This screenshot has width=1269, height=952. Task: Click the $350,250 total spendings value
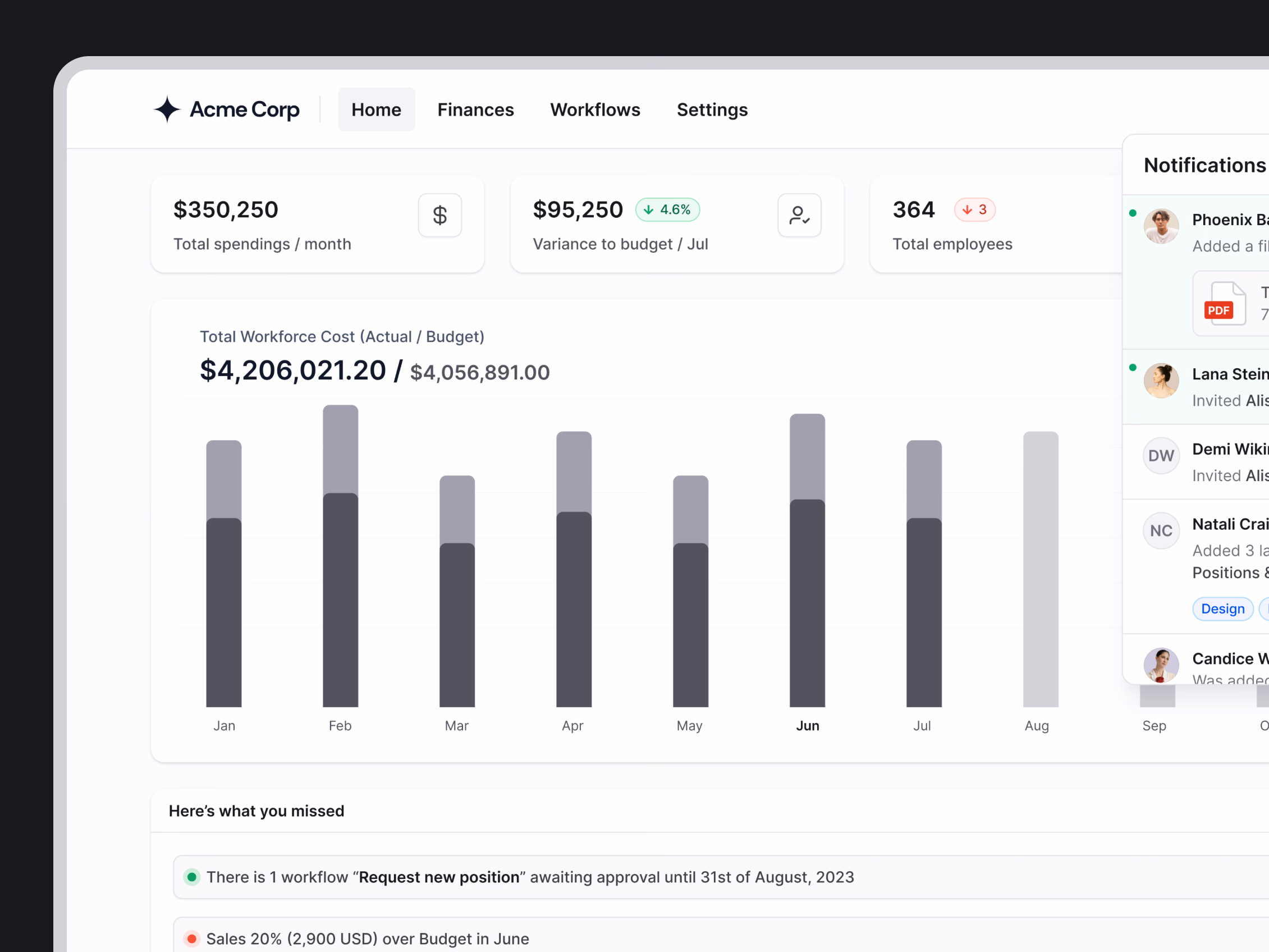[x=226, y=209]
